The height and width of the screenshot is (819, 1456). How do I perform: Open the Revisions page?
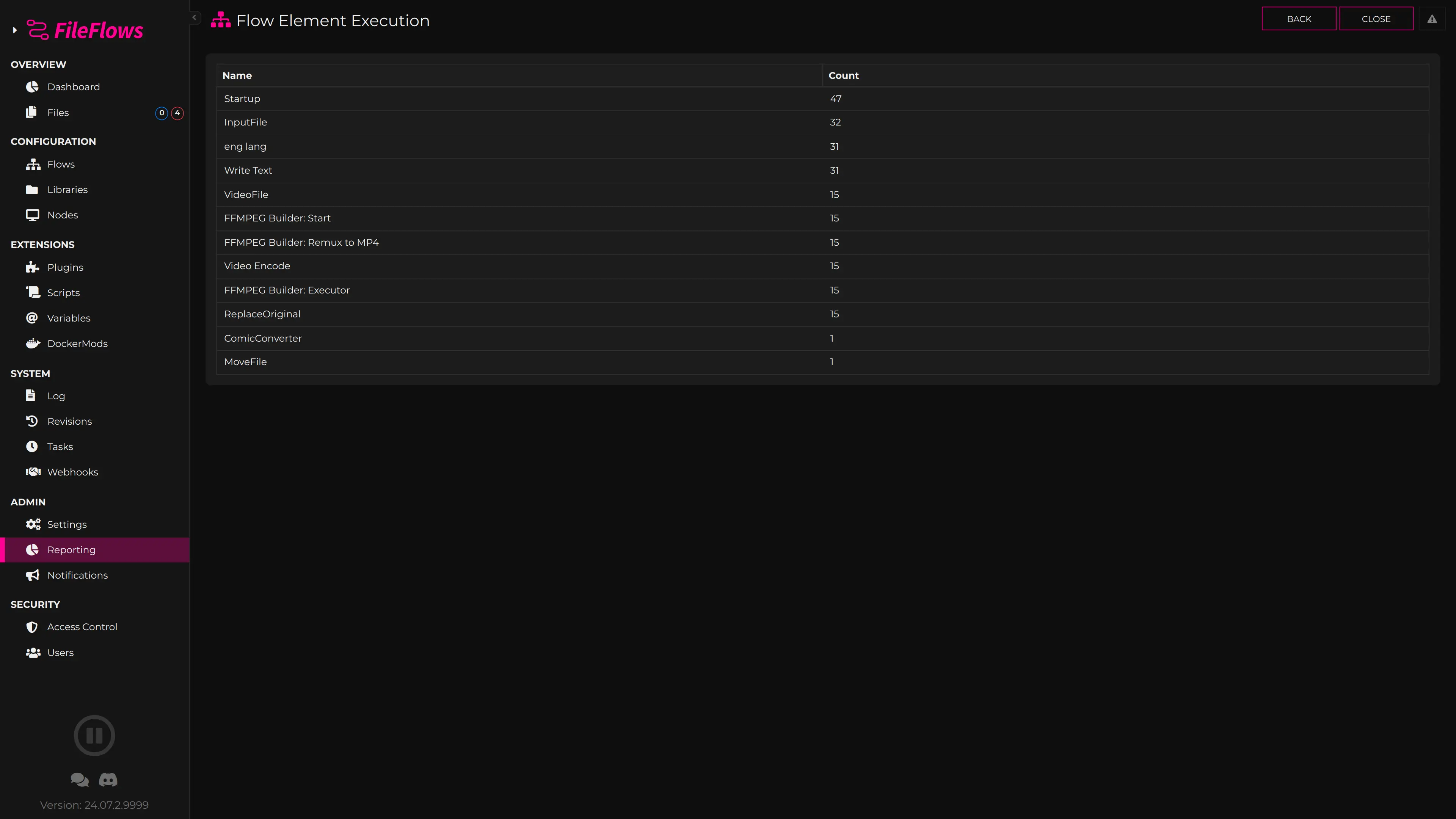point(94,421)
